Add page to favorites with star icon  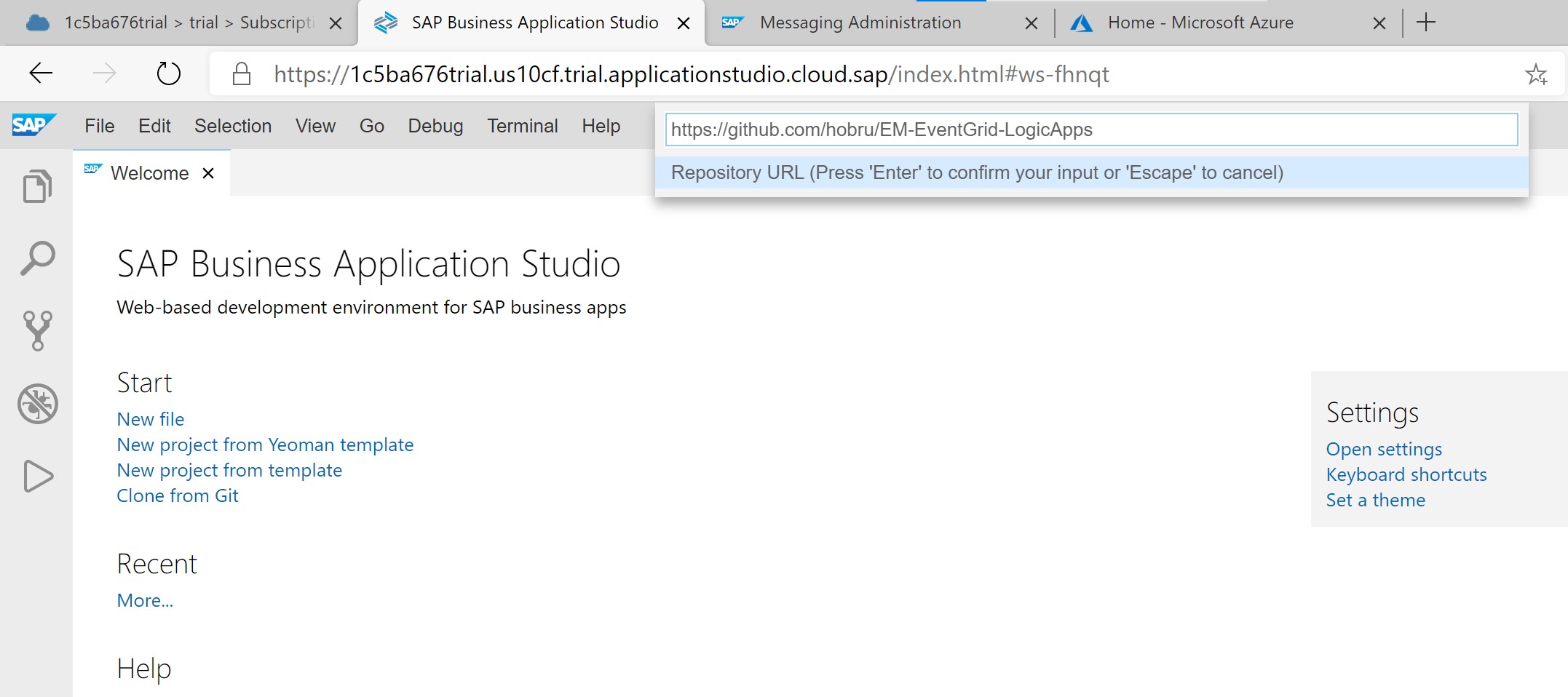[x=1536, y=74]
